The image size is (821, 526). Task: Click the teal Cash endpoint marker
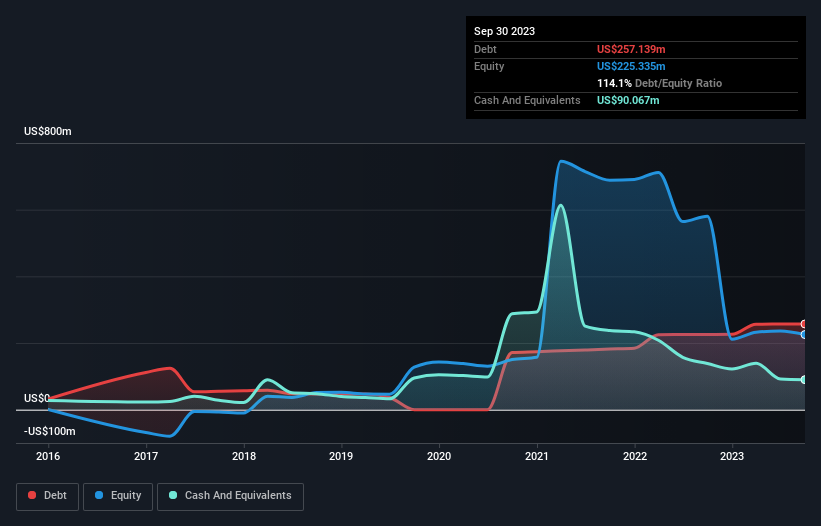(804, 379)
